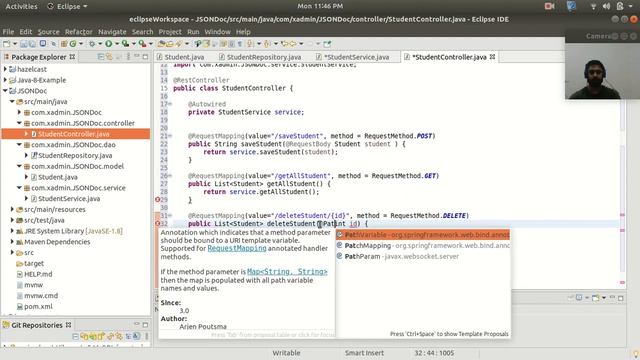Open the Source menu
This screenshot has height=360, width=640.
point(49,32)
